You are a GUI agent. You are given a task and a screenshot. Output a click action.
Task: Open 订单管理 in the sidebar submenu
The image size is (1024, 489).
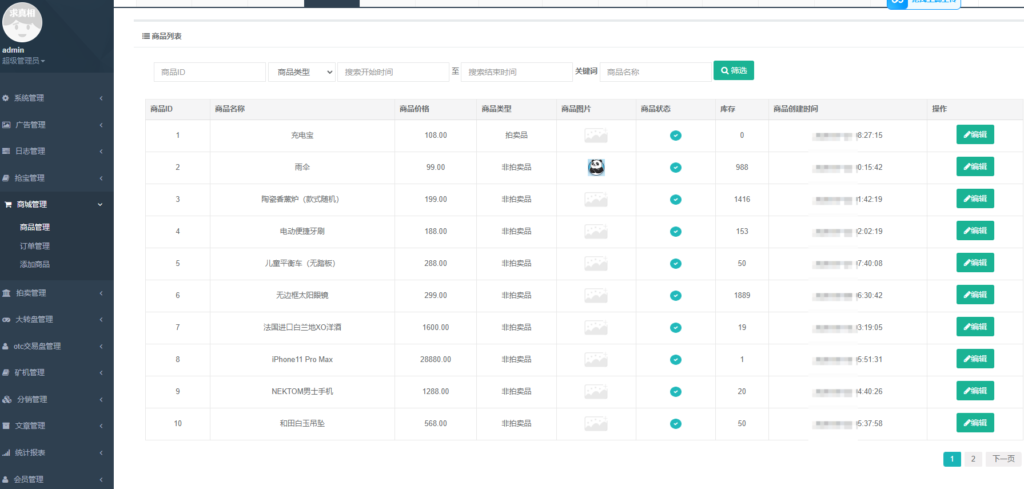[x=35, y=246]
